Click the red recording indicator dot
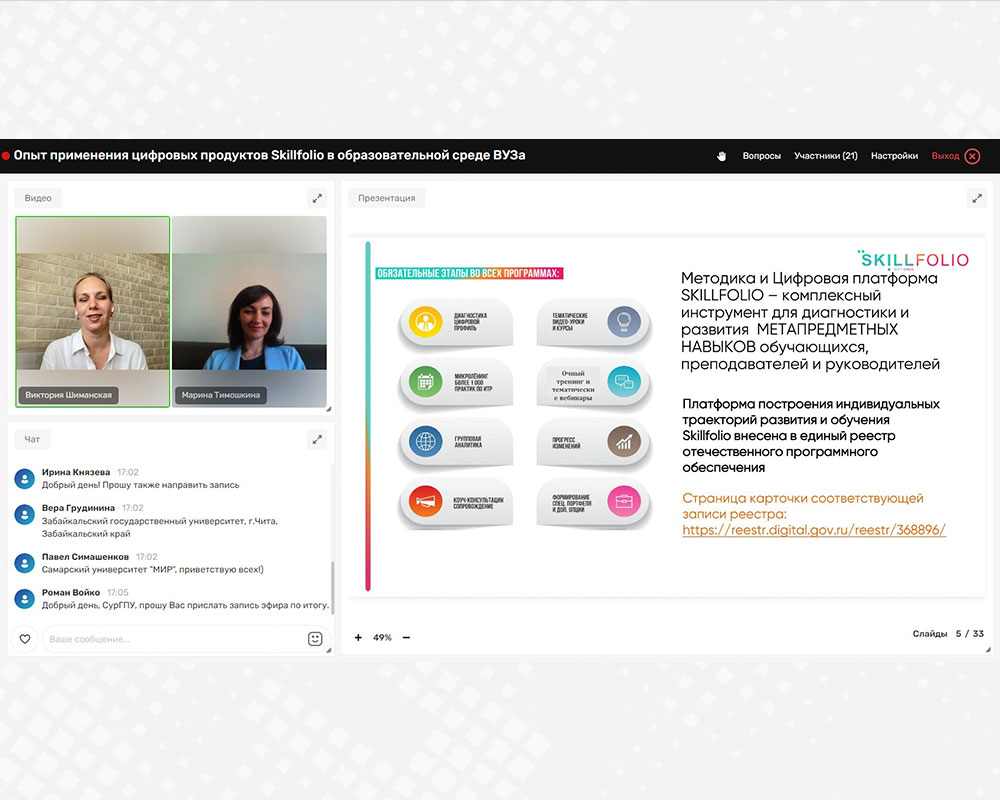The width and height of the screenshot is (1000, 800). (6, 156)
